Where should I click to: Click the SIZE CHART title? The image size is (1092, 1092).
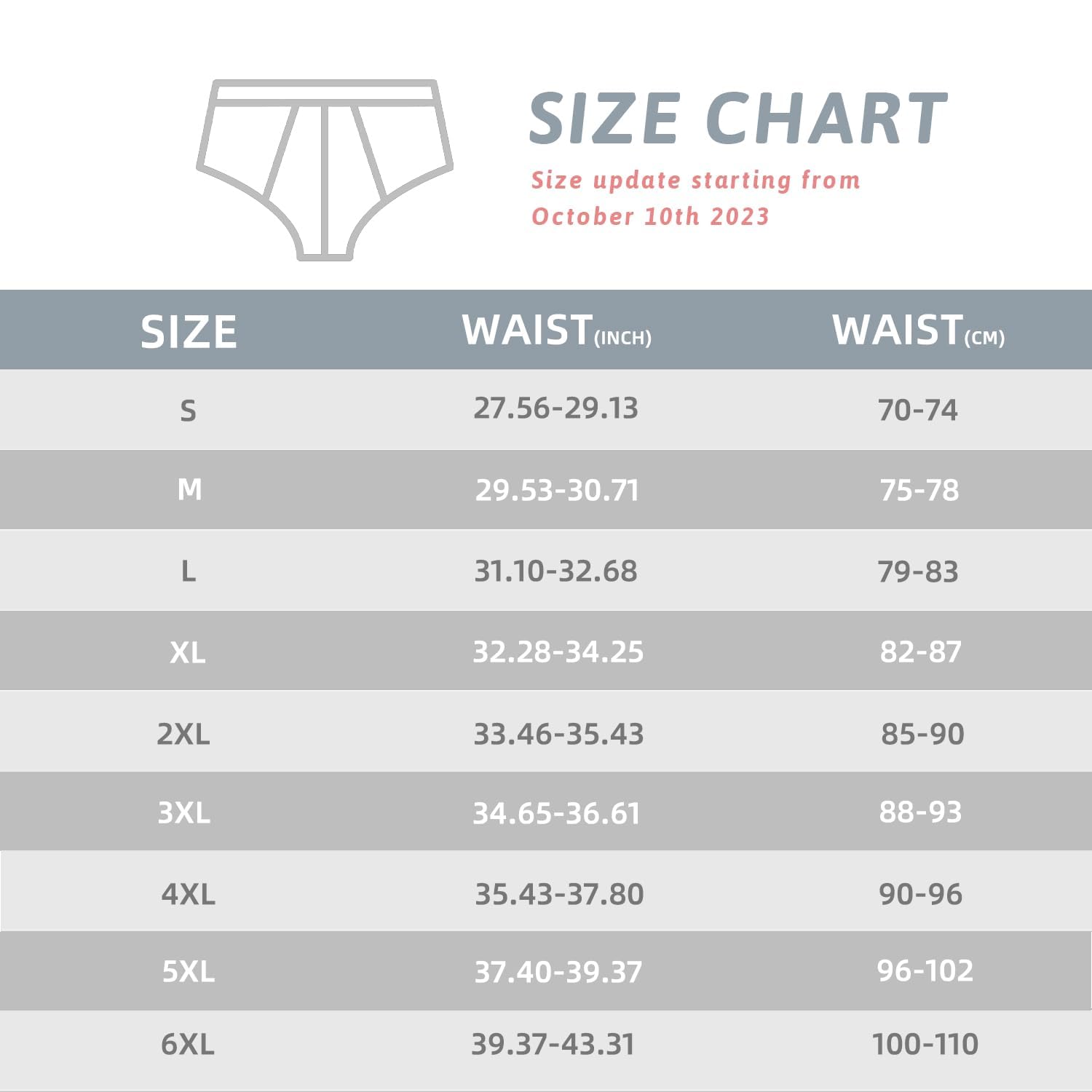tap(737, 118)
